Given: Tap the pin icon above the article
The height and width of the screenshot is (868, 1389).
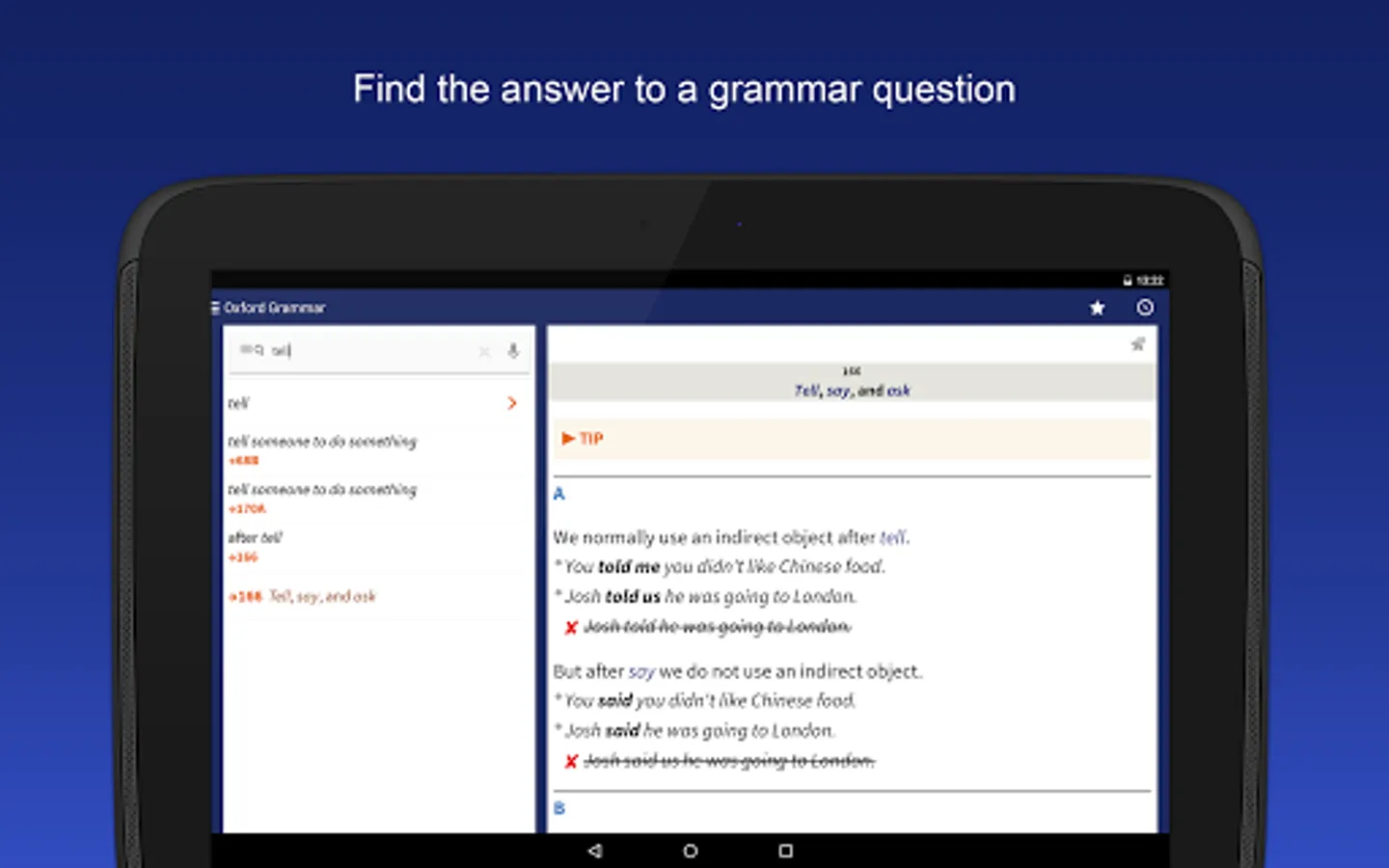Looking at the screenshot, I should (1138, 344).
